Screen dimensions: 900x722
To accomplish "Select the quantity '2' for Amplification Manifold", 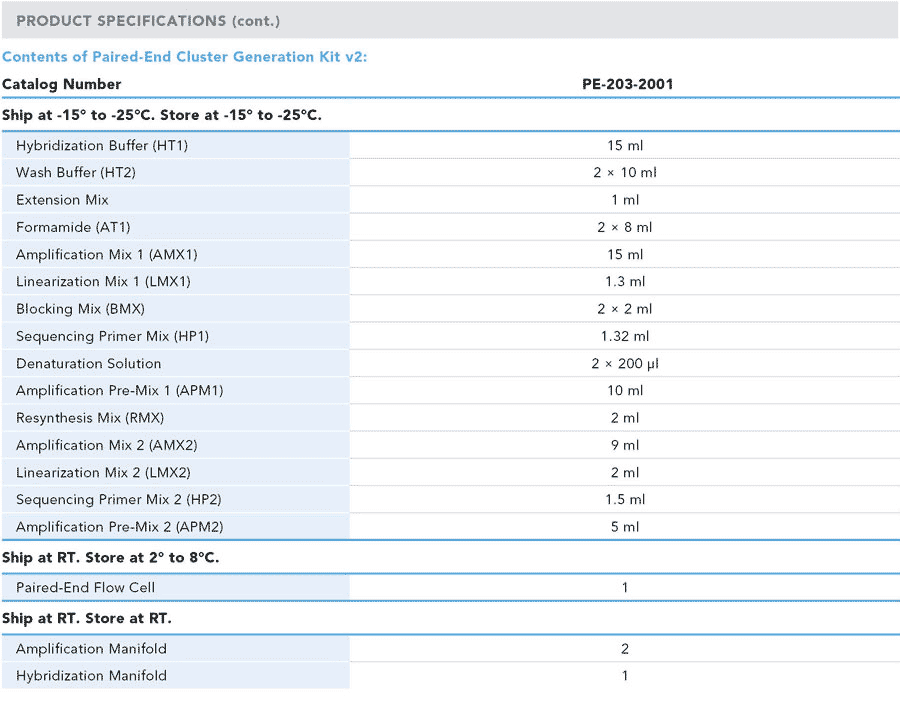I will click(625, 649).
